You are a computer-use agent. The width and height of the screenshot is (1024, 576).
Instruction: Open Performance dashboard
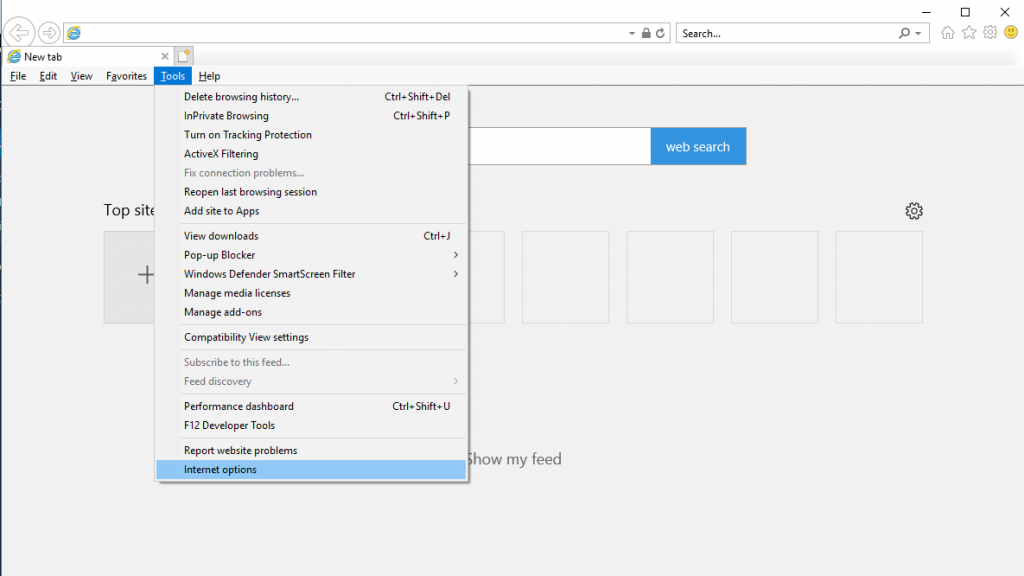312,406
